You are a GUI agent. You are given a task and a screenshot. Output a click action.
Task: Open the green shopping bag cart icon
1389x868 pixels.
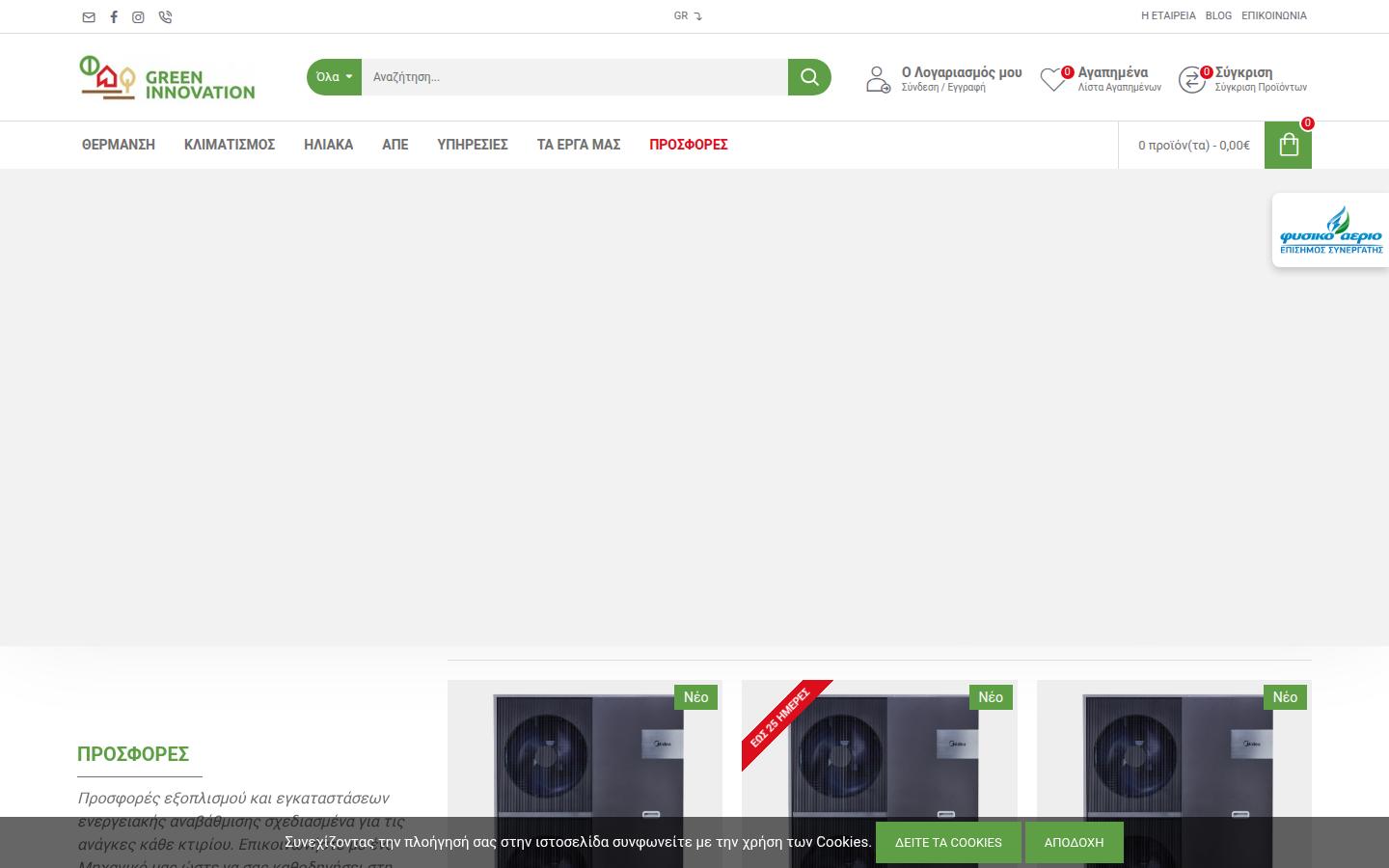(x=1288, y=145)
